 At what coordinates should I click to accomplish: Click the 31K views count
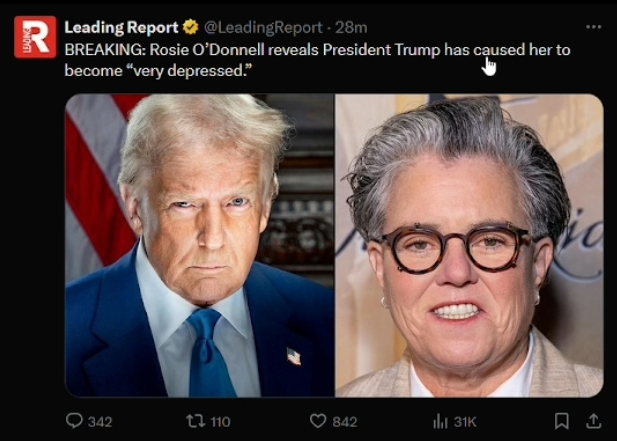(465, 422)
